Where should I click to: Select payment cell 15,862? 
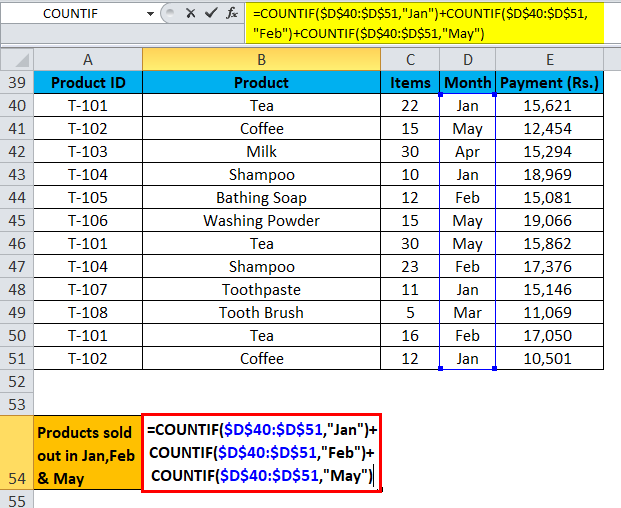(550, 244)
